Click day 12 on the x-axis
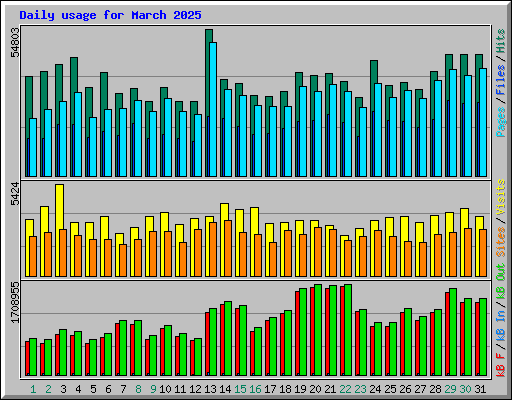 pos(195,389)
